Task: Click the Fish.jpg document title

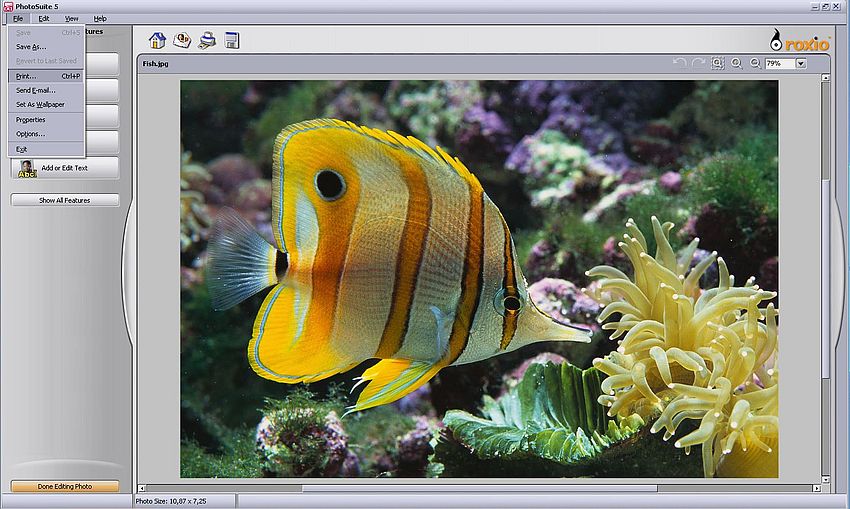Action: pyautogui.click(x=156, y=63)
